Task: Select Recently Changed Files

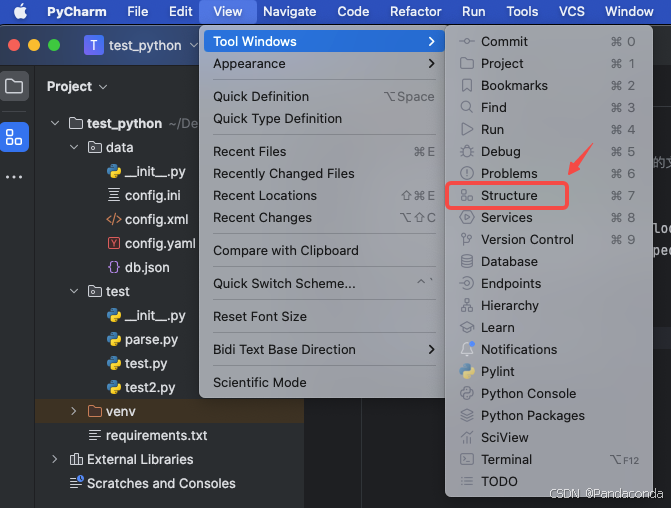Action: coord(324,173)
